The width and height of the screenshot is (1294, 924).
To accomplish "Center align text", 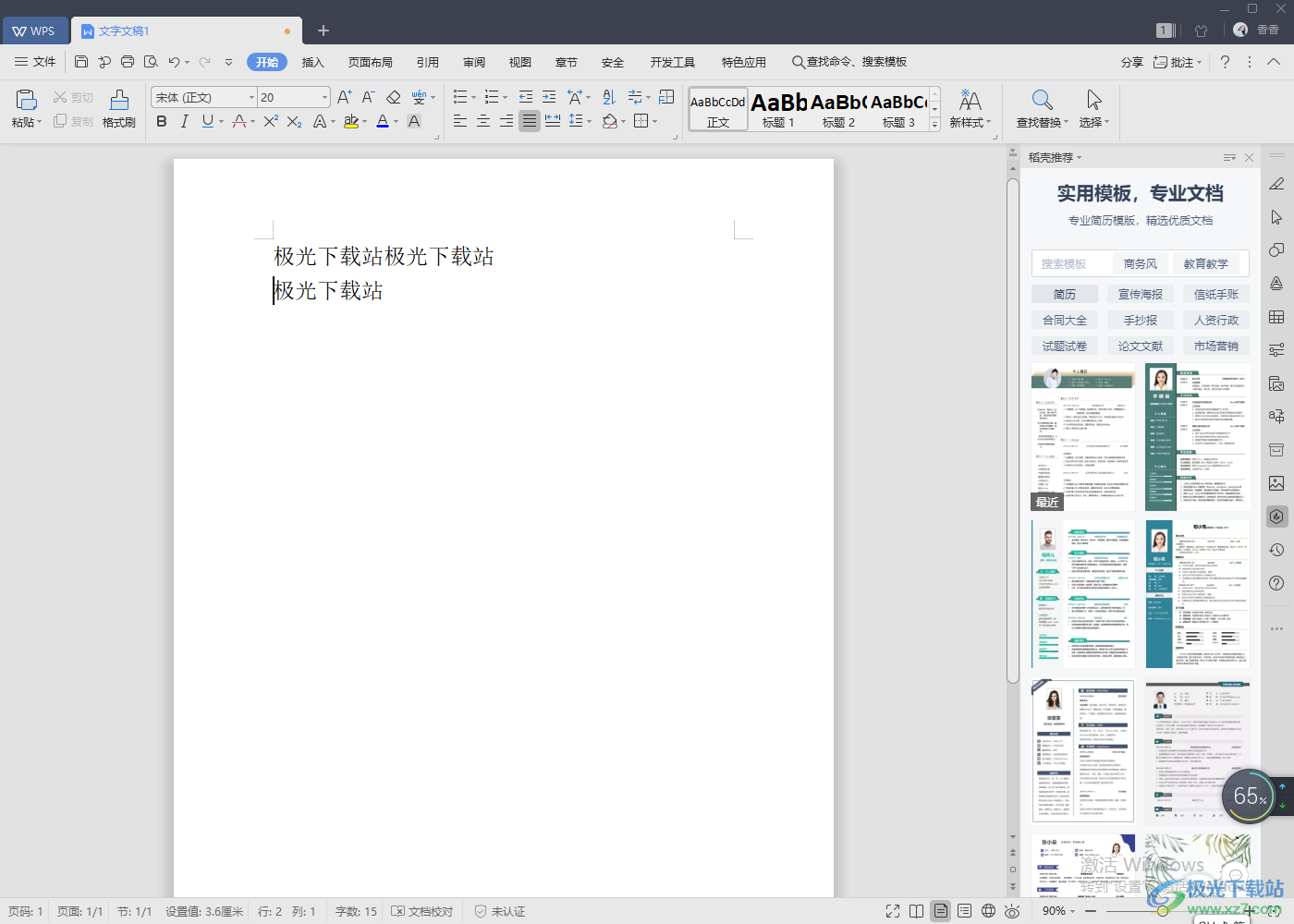I will (x=483, y=121).
